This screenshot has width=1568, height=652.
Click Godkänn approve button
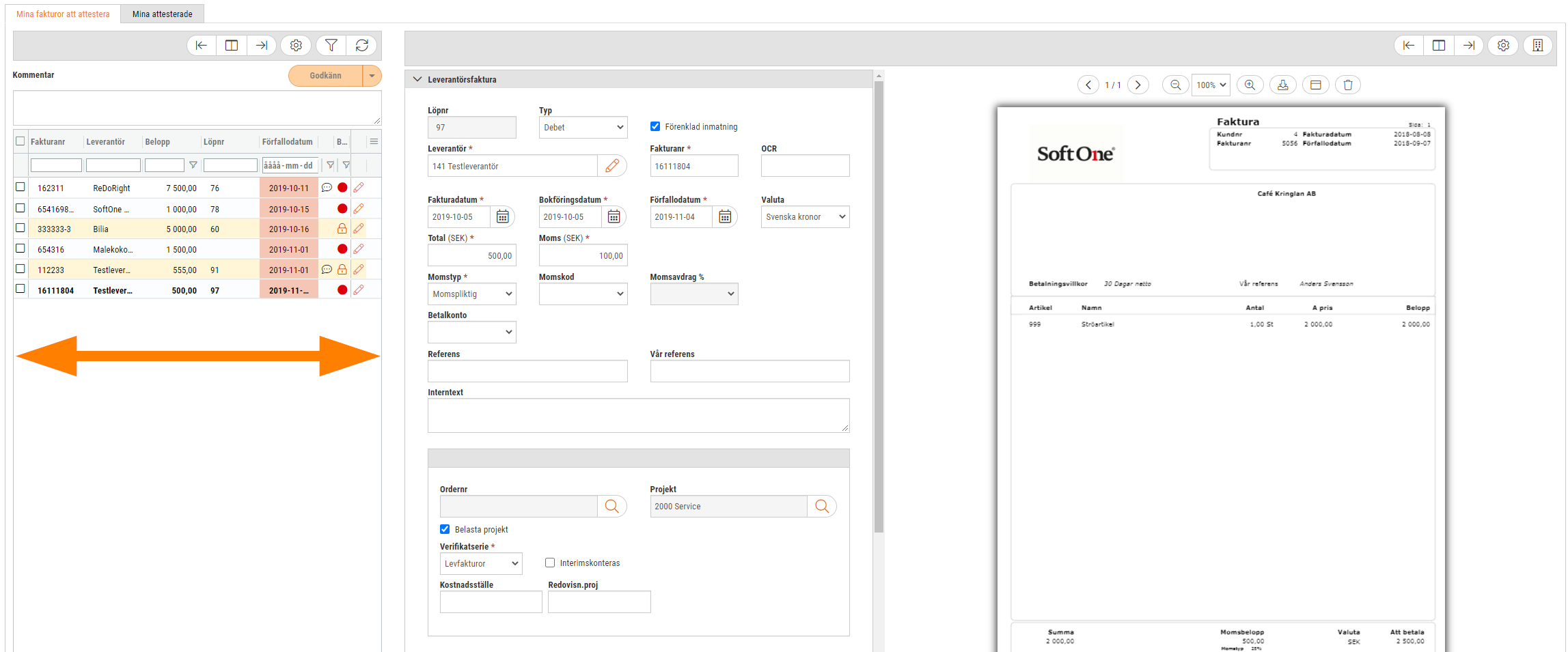coord(325,76)
